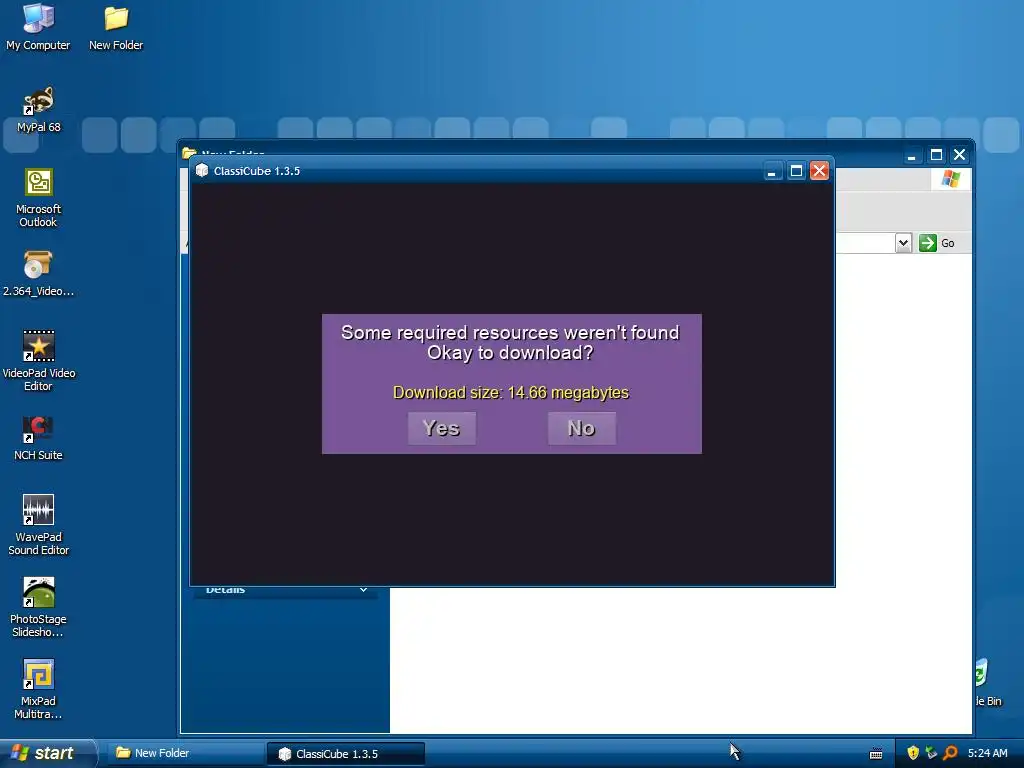The width and height of the screenshot is (1024, 768).
Task: Maximize the New Folder explorer window
Action: (936, 155)
